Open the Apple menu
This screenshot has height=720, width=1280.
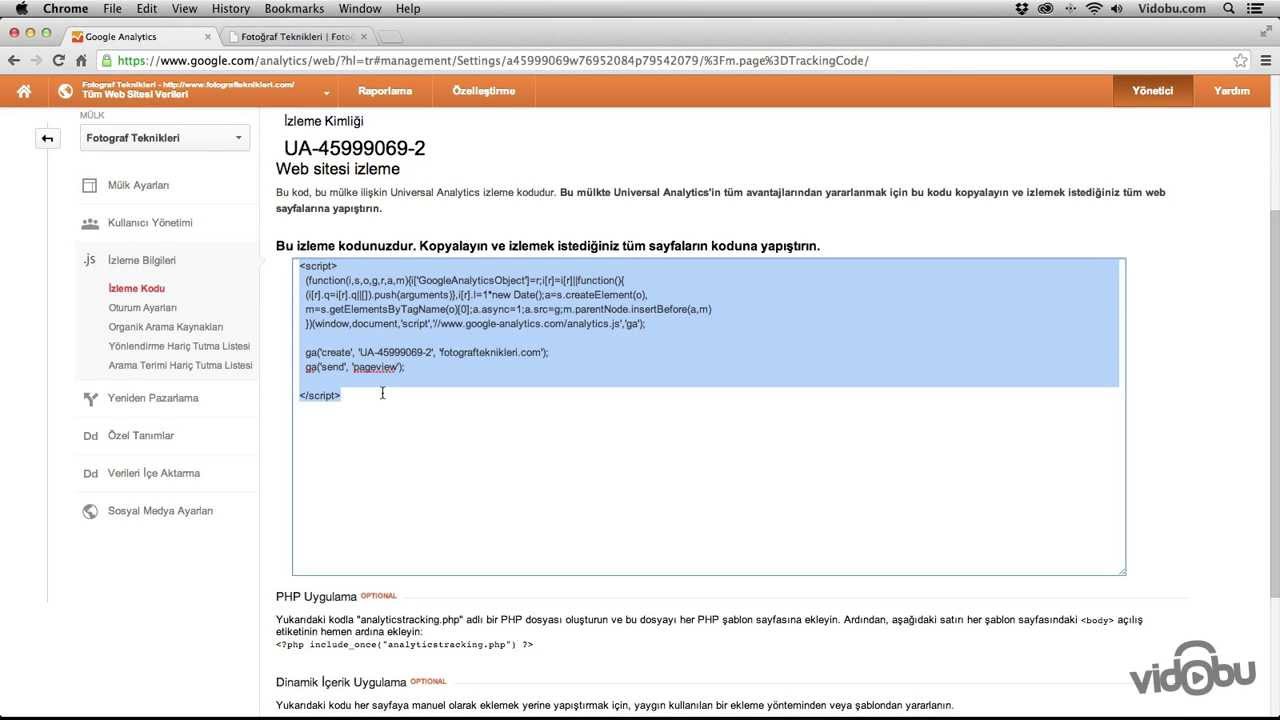point(20,9)
